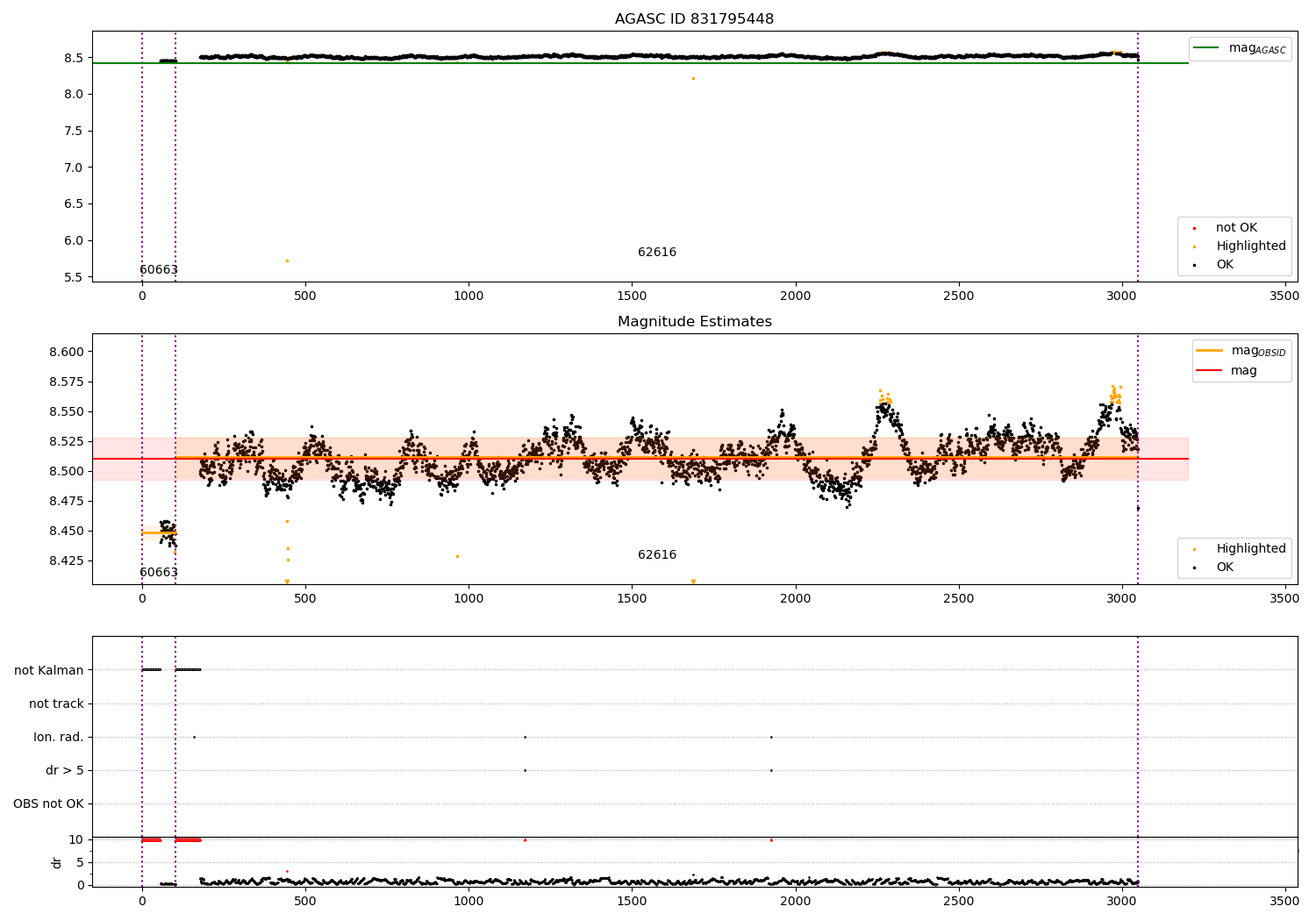Click the 'AGASC ID 831795448' plot title
This screenshot has width=1316, height=921.
click(694, 19)
